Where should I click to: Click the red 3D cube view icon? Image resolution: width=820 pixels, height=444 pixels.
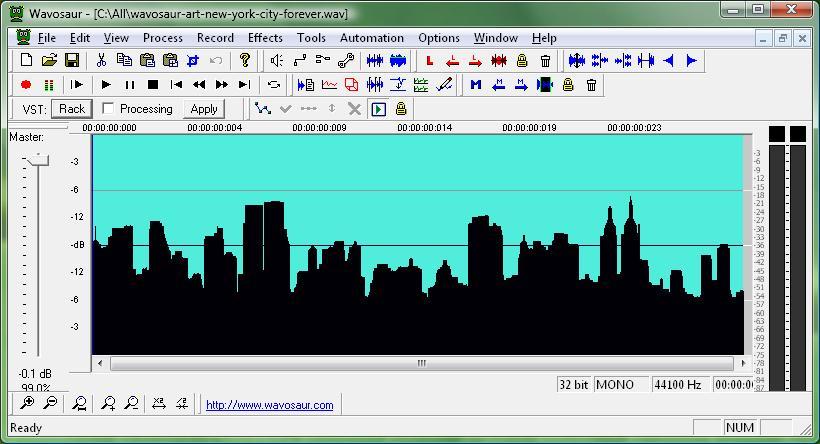[351, 85]
